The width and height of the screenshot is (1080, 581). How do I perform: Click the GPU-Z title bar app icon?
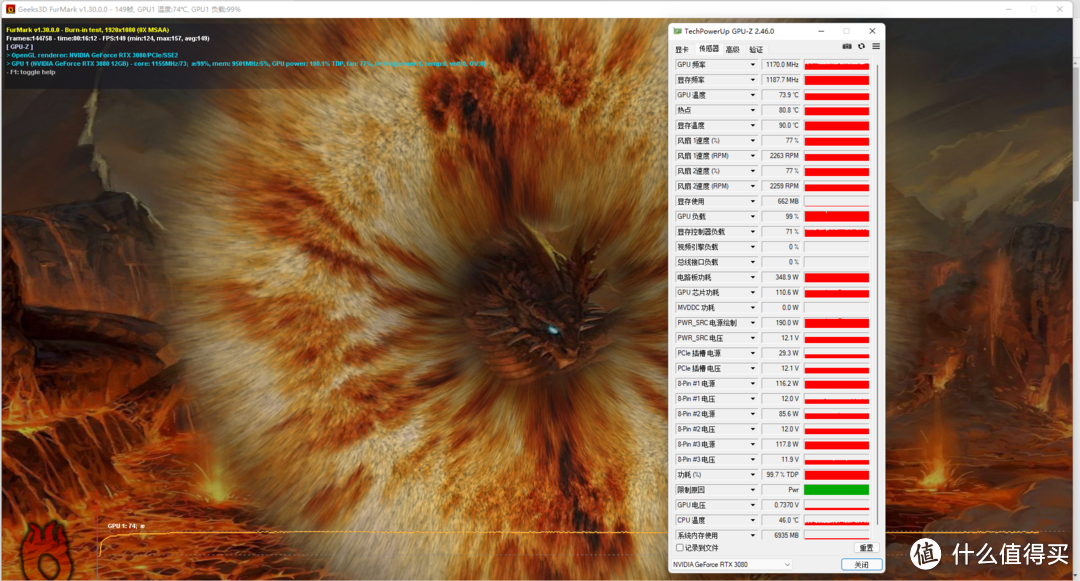coord(678,31)
